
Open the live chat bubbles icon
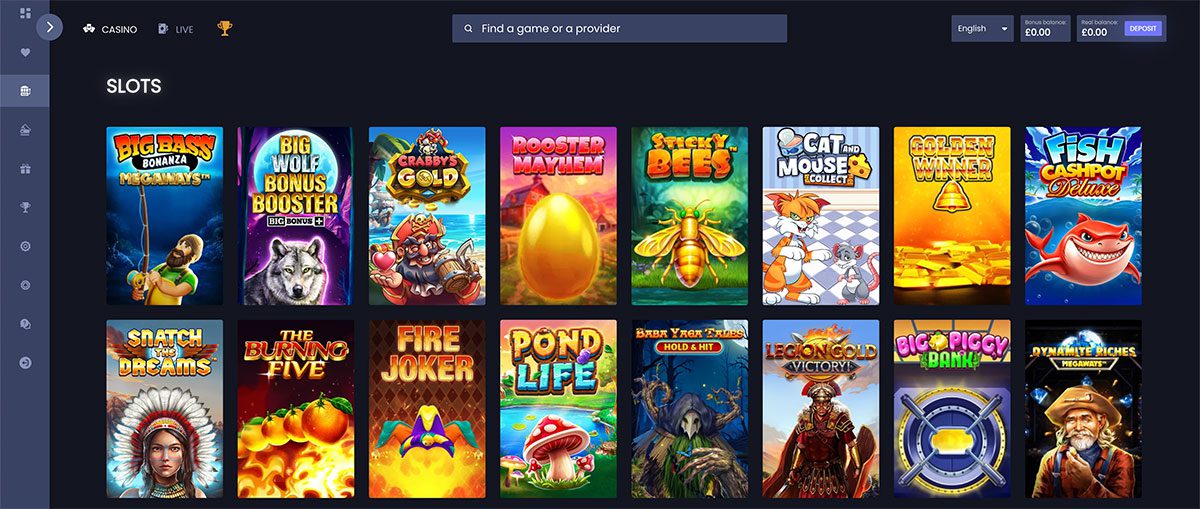[25, 324]
